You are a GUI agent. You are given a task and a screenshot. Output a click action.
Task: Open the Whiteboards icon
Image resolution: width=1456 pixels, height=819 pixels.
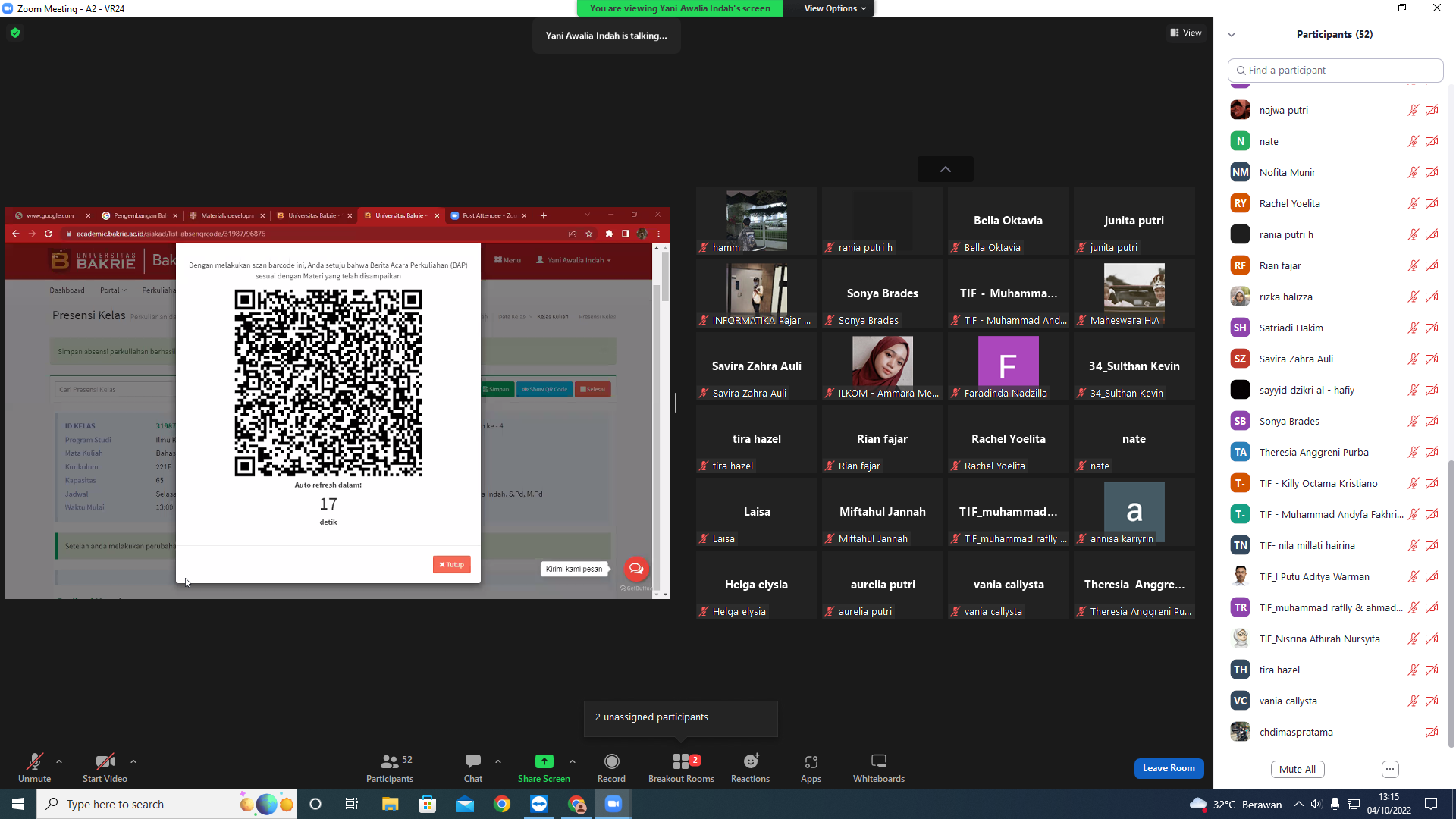coord(879,761)
